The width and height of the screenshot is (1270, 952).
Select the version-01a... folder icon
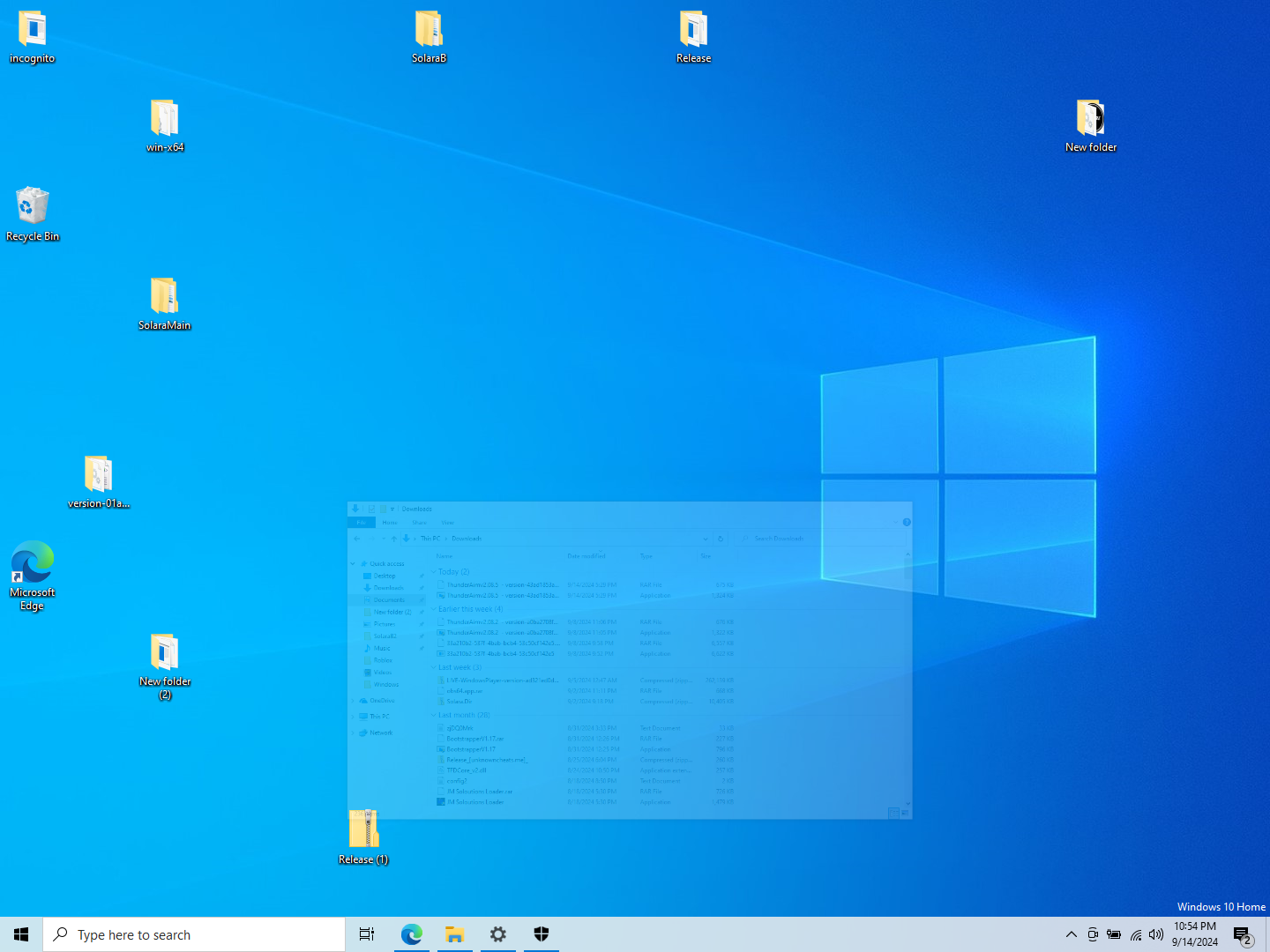[99, 475]
